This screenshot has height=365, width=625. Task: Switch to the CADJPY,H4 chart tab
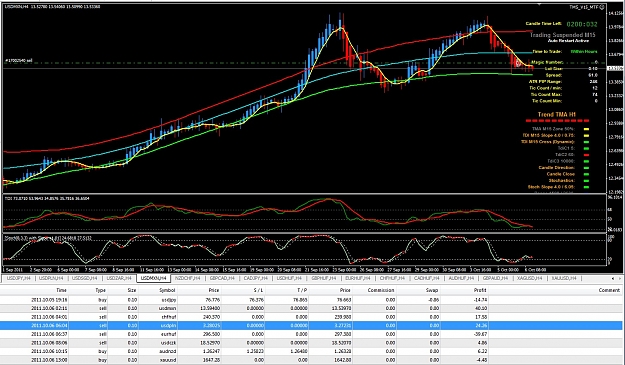tap(256, 278)
